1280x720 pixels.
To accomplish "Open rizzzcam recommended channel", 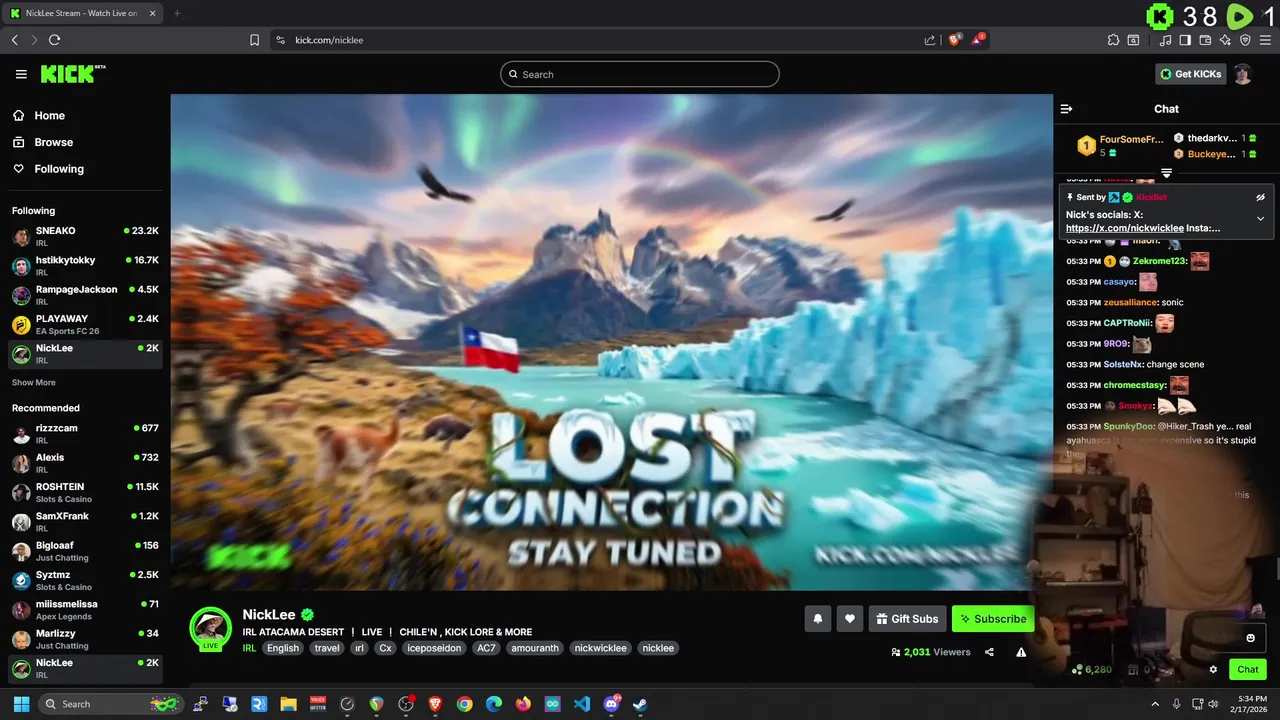I will [85, 433].
